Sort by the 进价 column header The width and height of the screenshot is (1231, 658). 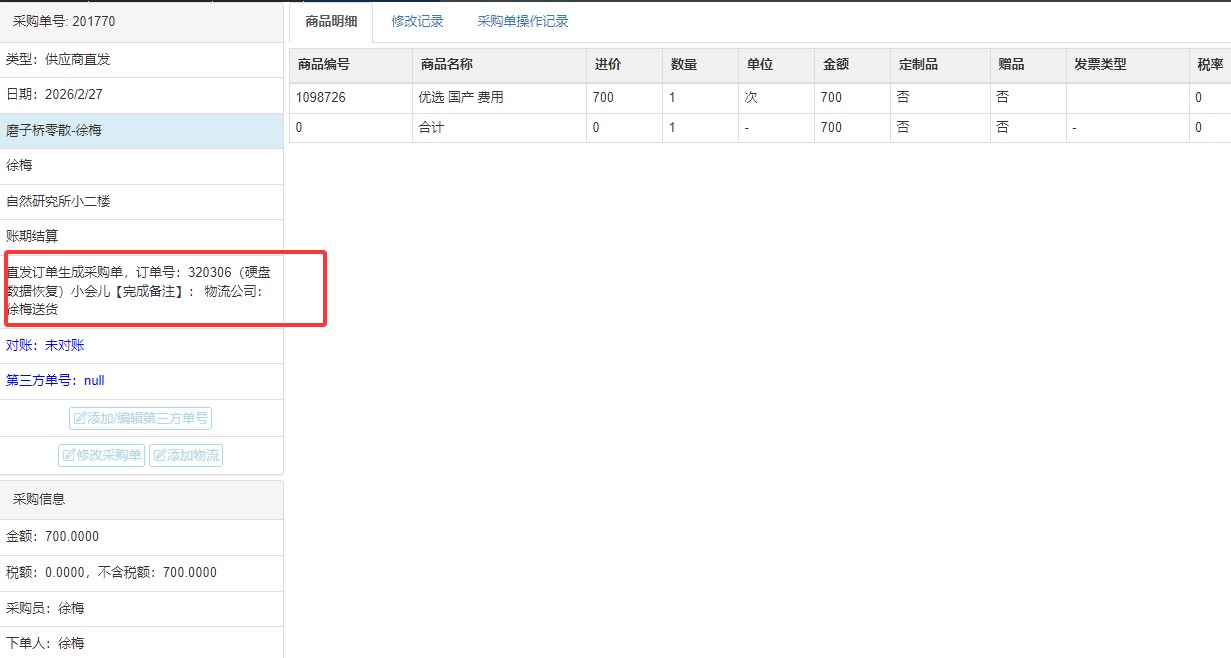coord(607,65)
